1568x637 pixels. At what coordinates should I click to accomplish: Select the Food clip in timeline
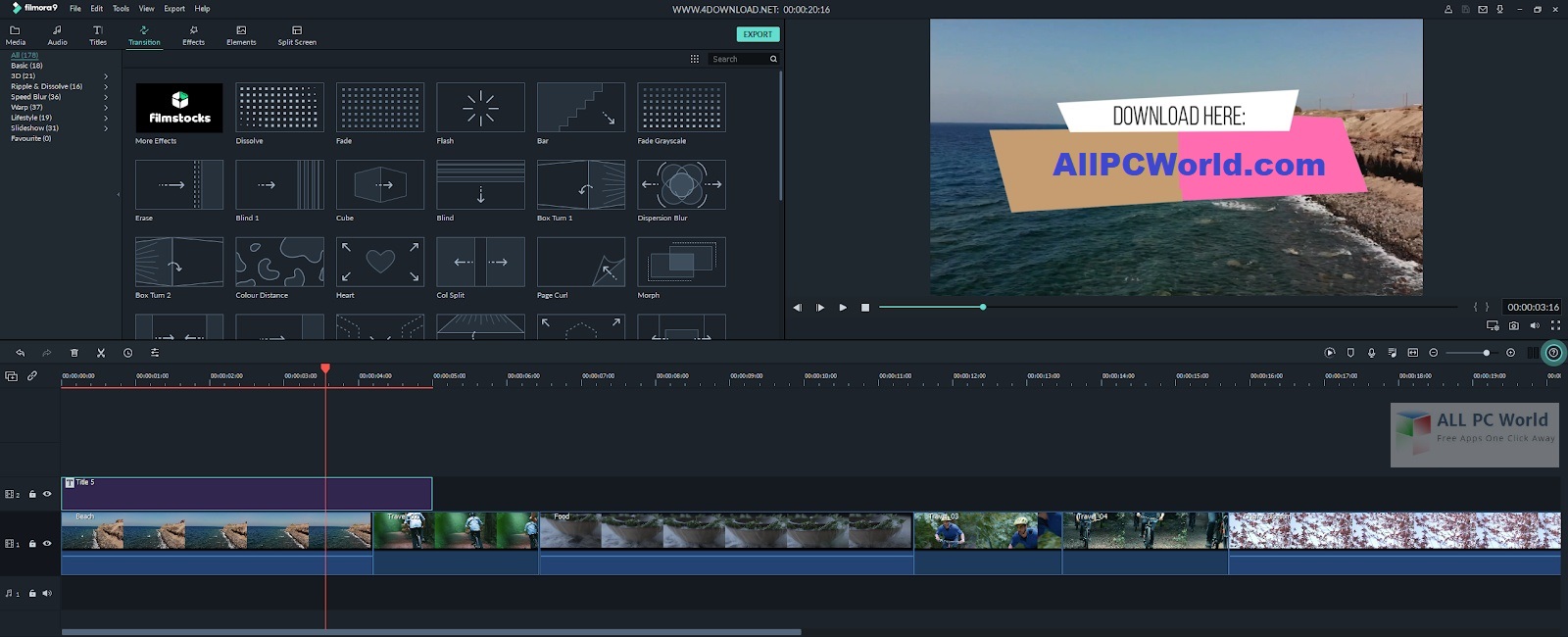pos(726,543)
